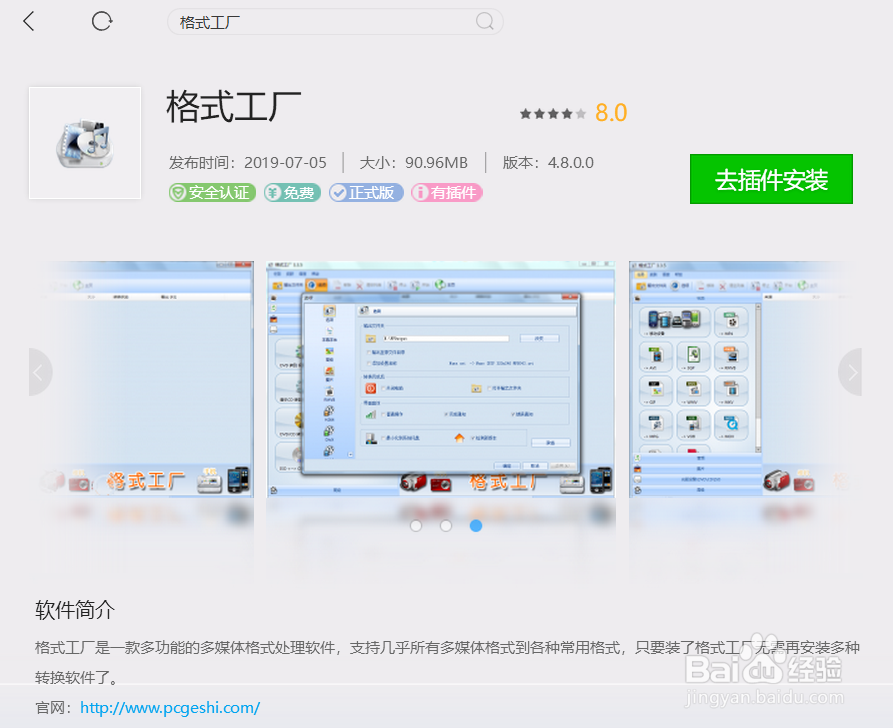The image size is (893, 728).
Task: Click the 大小 90.96MB text
Action: pos(413,163)
